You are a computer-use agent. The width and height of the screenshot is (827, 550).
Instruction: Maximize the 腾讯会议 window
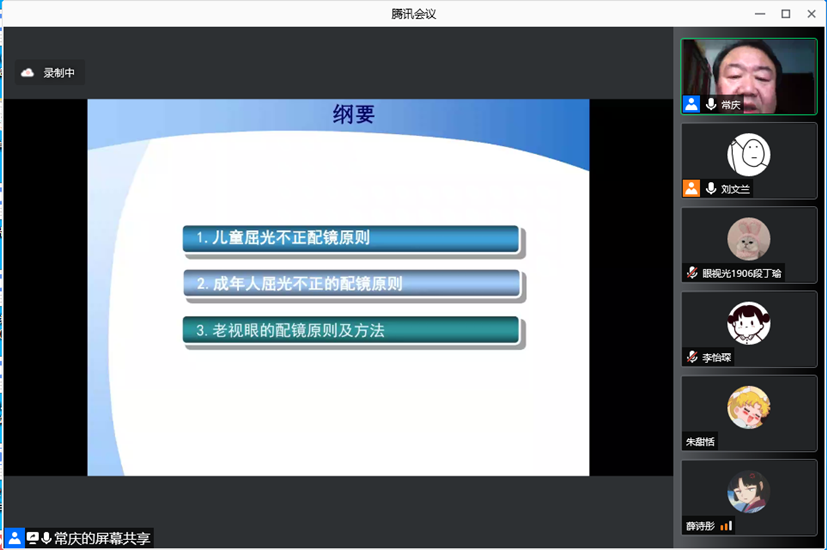point(785,13)
